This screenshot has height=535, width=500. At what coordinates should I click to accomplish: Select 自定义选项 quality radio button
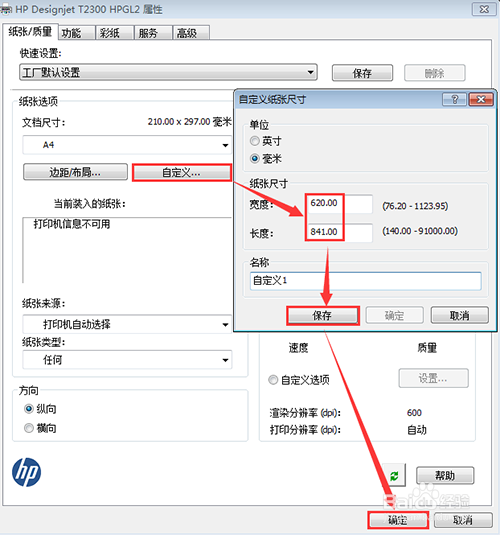pos(273,380)
